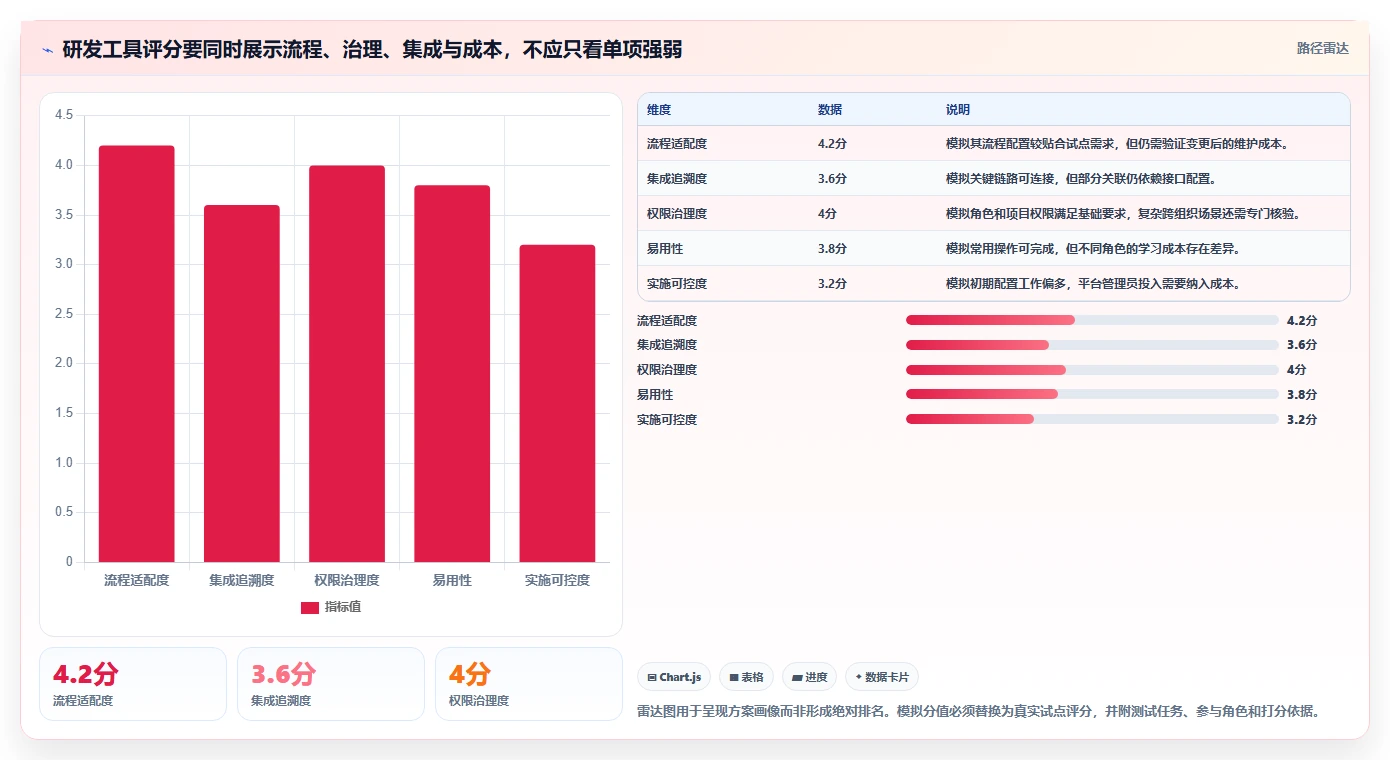Toggle the 指标值 legend color swatch
The height and width of the screenshot is (760, 1390).
click(310, 607)
